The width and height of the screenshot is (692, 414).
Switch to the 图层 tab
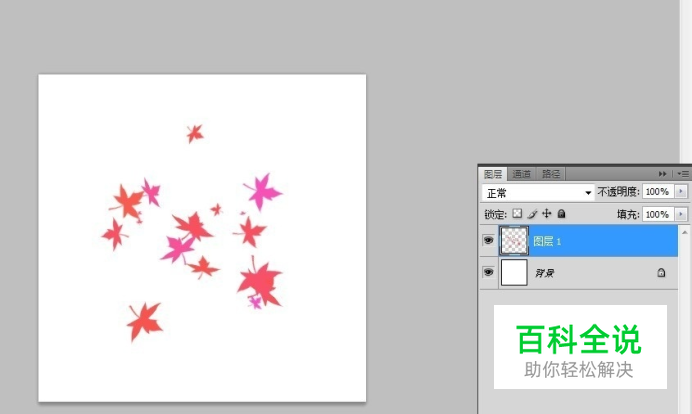click(493, 174)
